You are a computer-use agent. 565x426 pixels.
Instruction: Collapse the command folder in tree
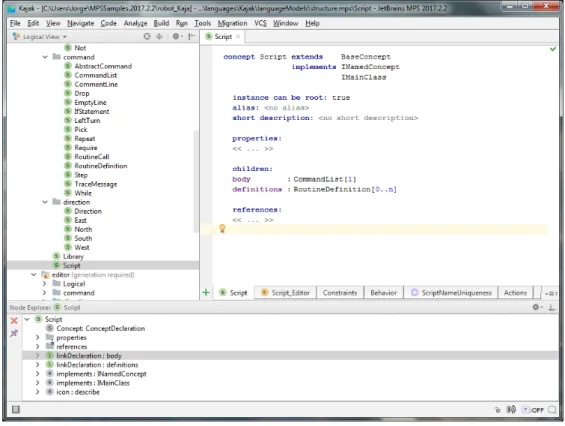[45, 57]
